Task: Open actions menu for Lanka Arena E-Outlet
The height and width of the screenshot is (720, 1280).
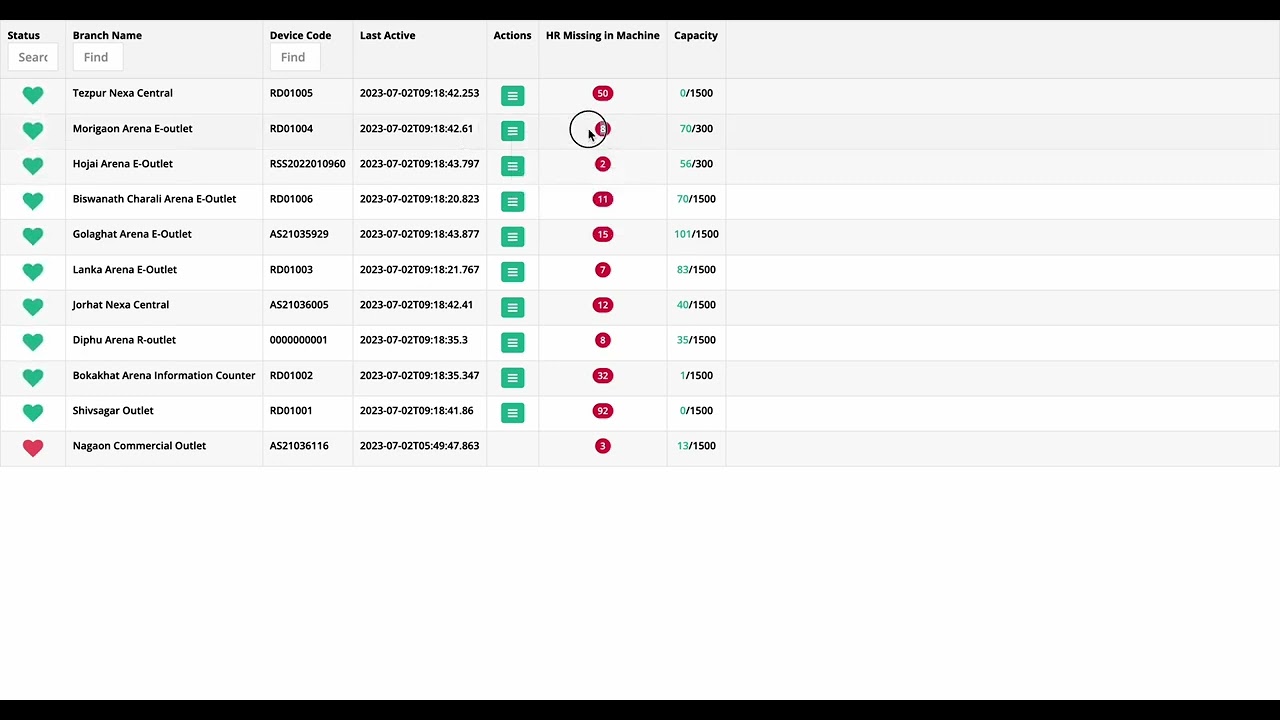Action: tap(512, 272)
